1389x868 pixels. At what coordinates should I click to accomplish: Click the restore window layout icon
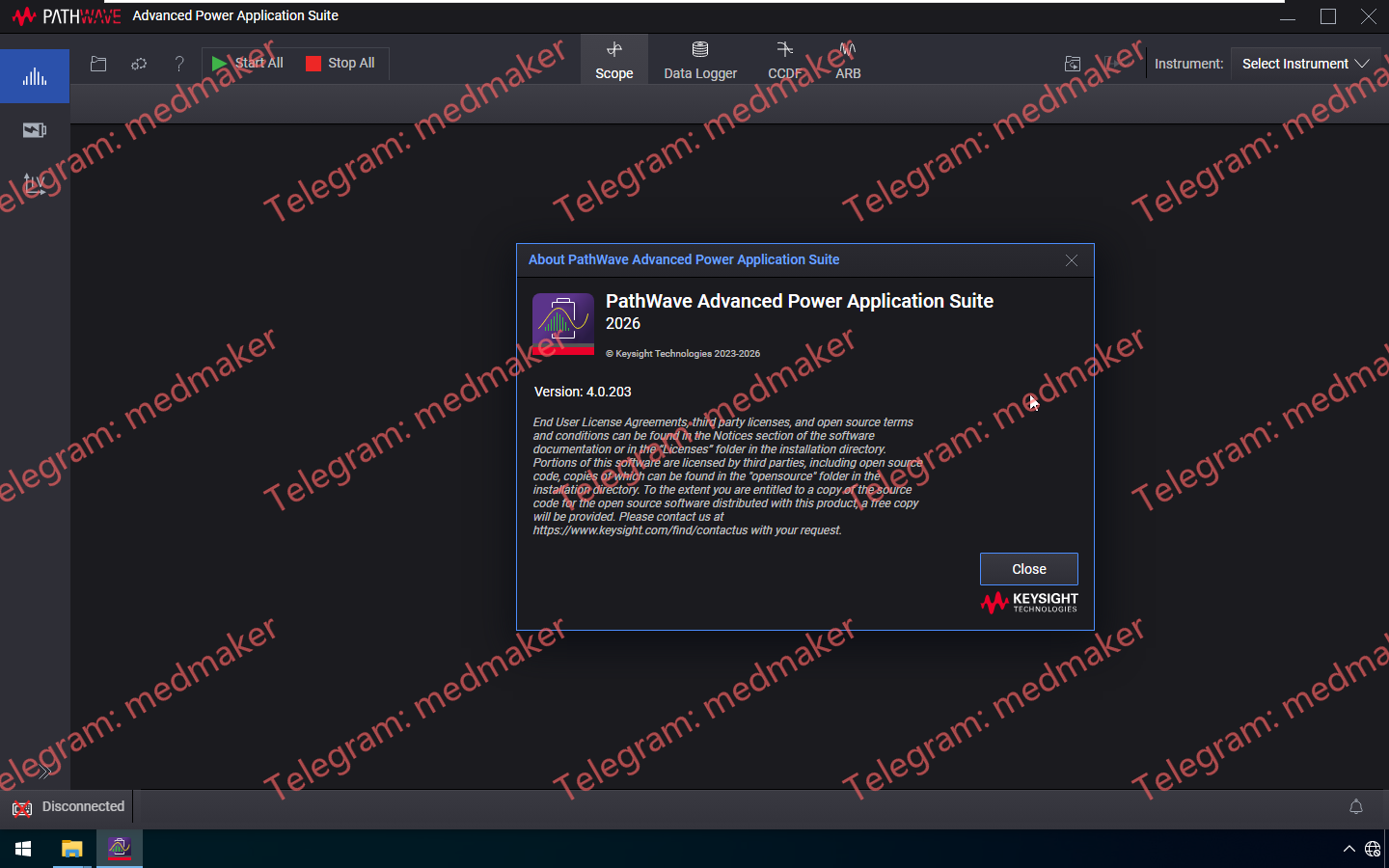click(1073, 64)
